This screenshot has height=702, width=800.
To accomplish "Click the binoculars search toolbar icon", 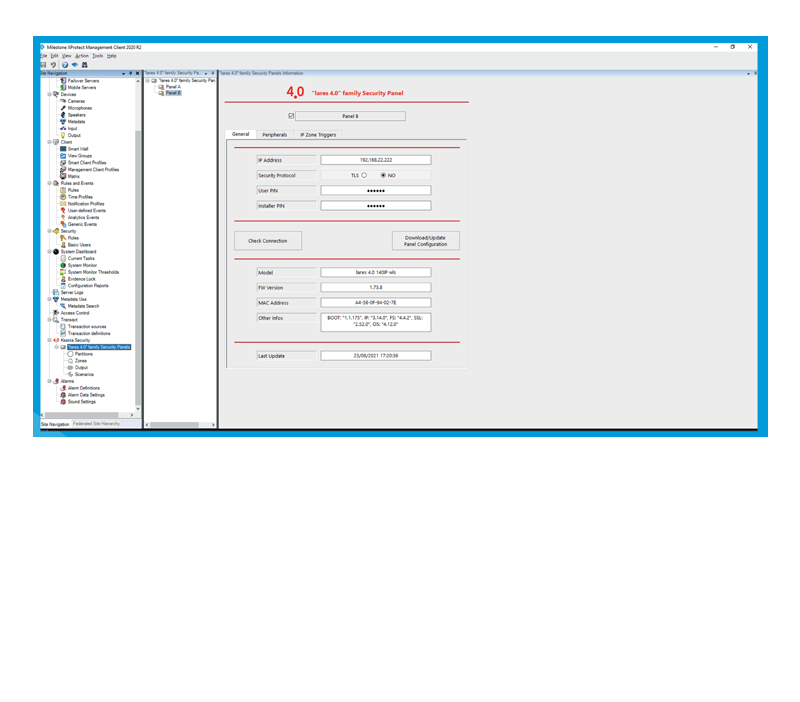I will click(85, 65).
